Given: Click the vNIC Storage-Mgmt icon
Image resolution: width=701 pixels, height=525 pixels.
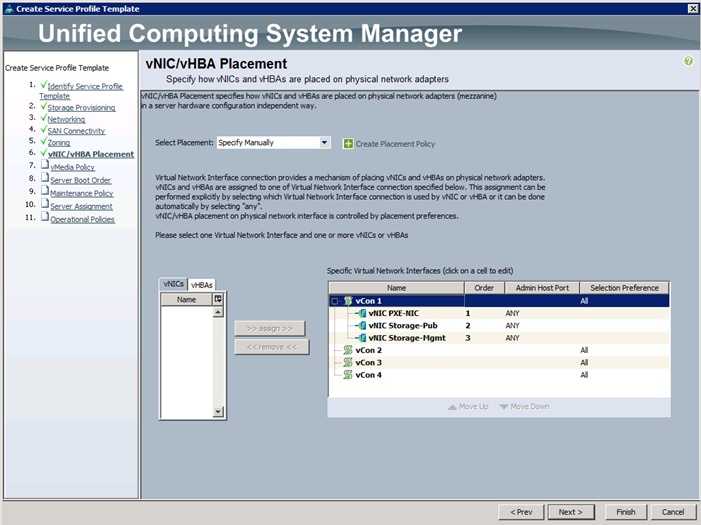Looking at the screenshot, I should pyautogui.click(x=362, y=338).
